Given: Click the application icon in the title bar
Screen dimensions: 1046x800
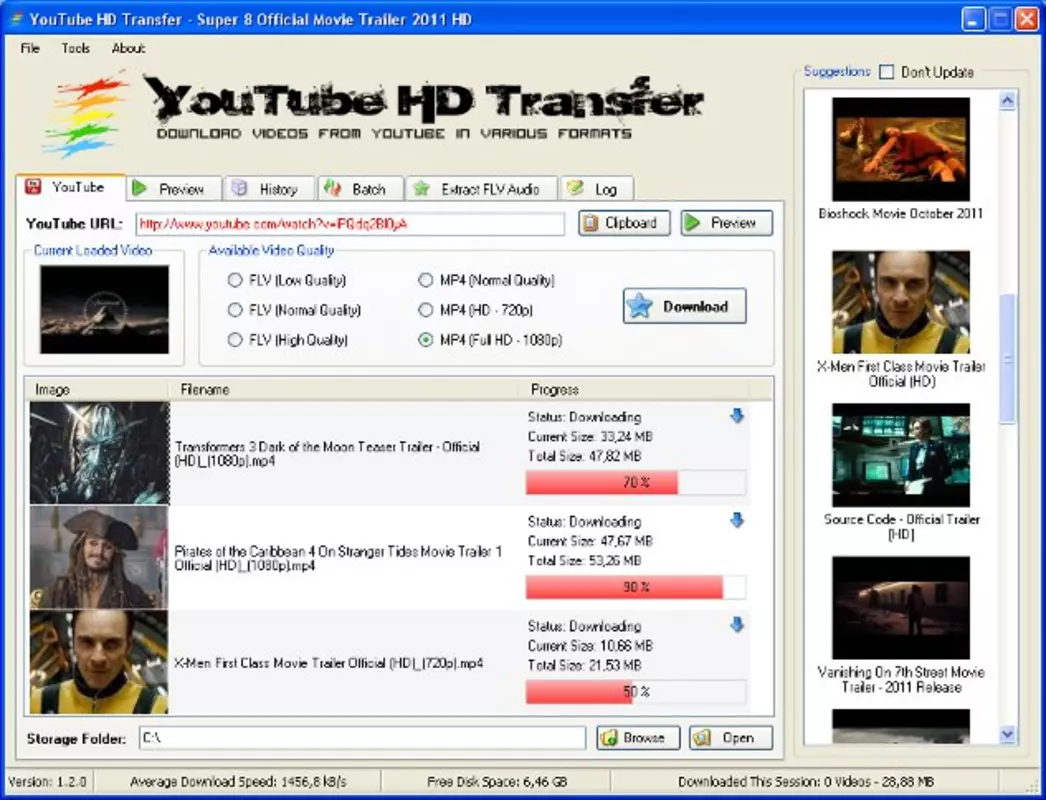Looking at the screenshot, I should coord(15,19).
